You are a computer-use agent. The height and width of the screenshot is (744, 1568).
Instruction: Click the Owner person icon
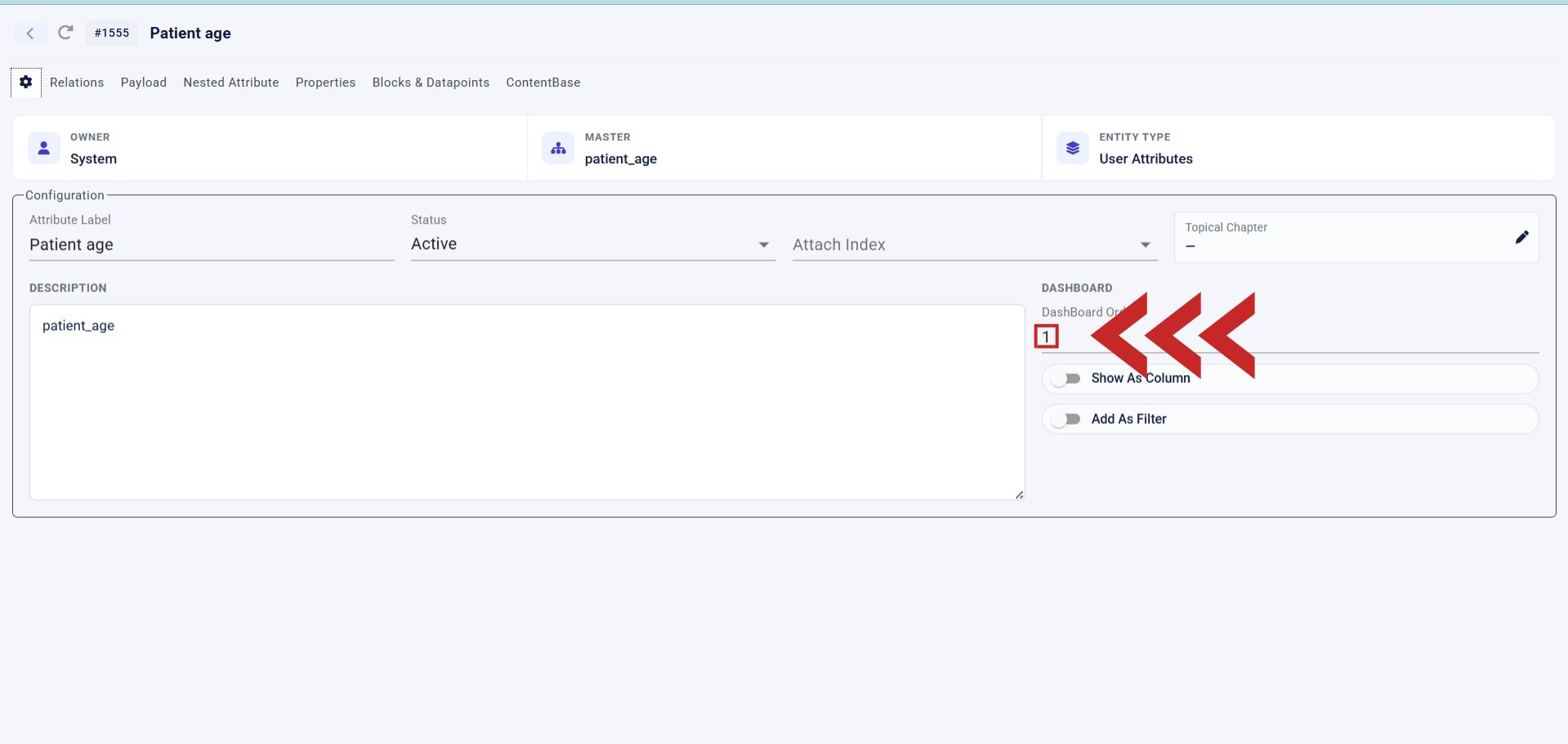pos(44,148)
